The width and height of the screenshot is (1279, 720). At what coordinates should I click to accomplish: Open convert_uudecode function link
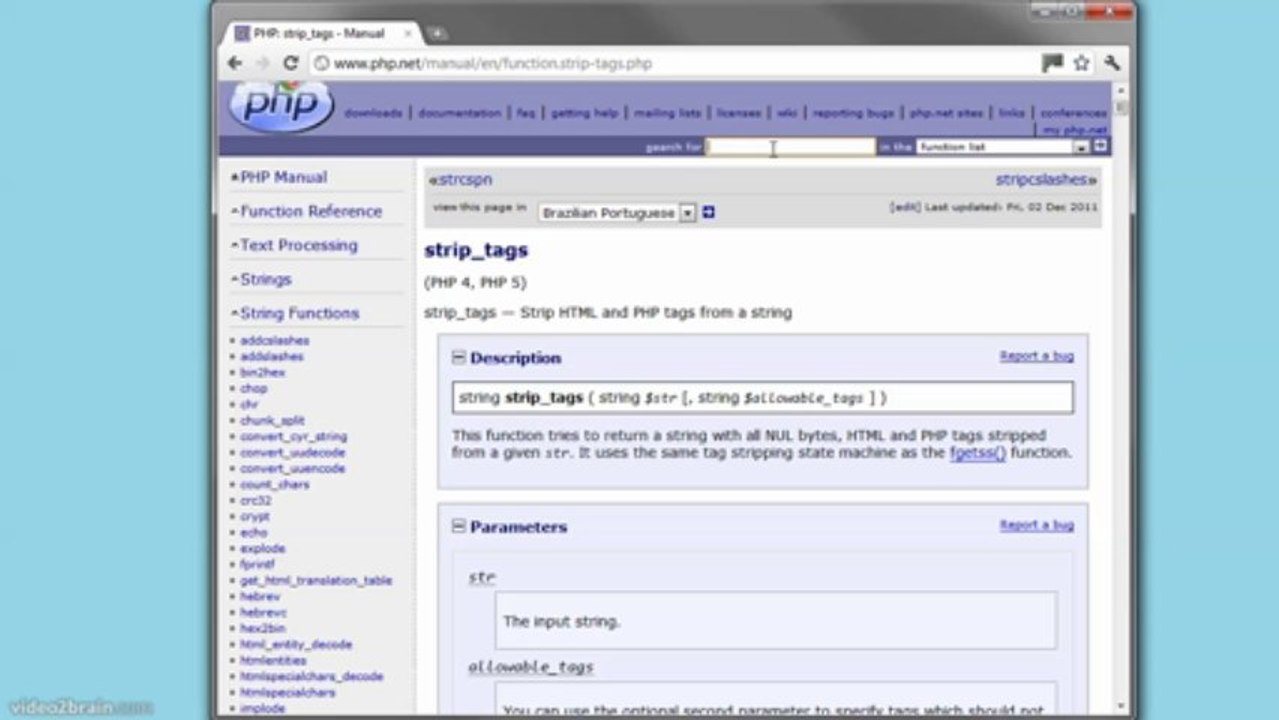(292, 453)
